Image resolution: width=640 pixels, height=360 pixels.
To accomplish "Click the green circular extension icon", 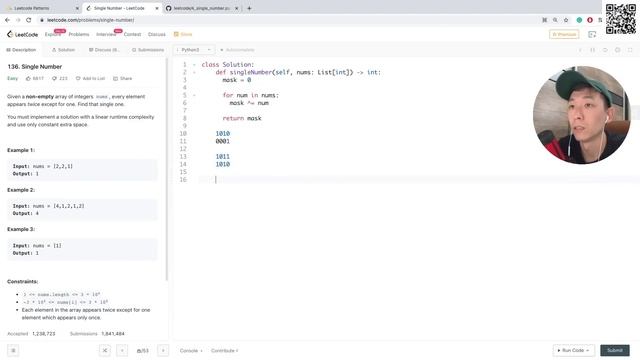I will 579,20.
